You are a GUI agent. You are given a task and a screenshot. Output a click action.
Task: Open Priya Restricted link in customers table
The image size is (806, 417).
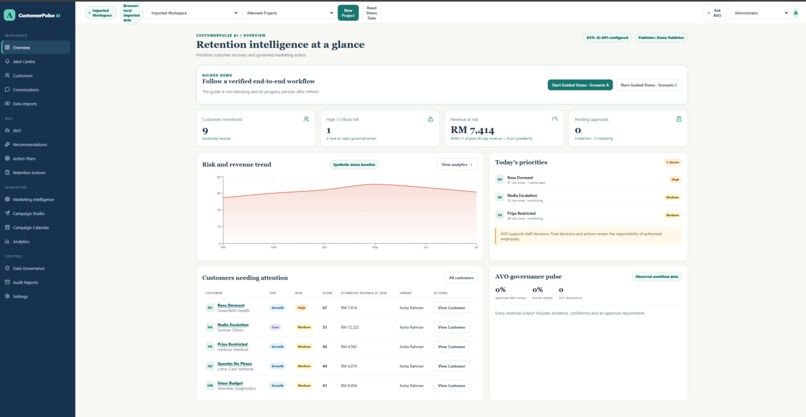tap(232, 345)
